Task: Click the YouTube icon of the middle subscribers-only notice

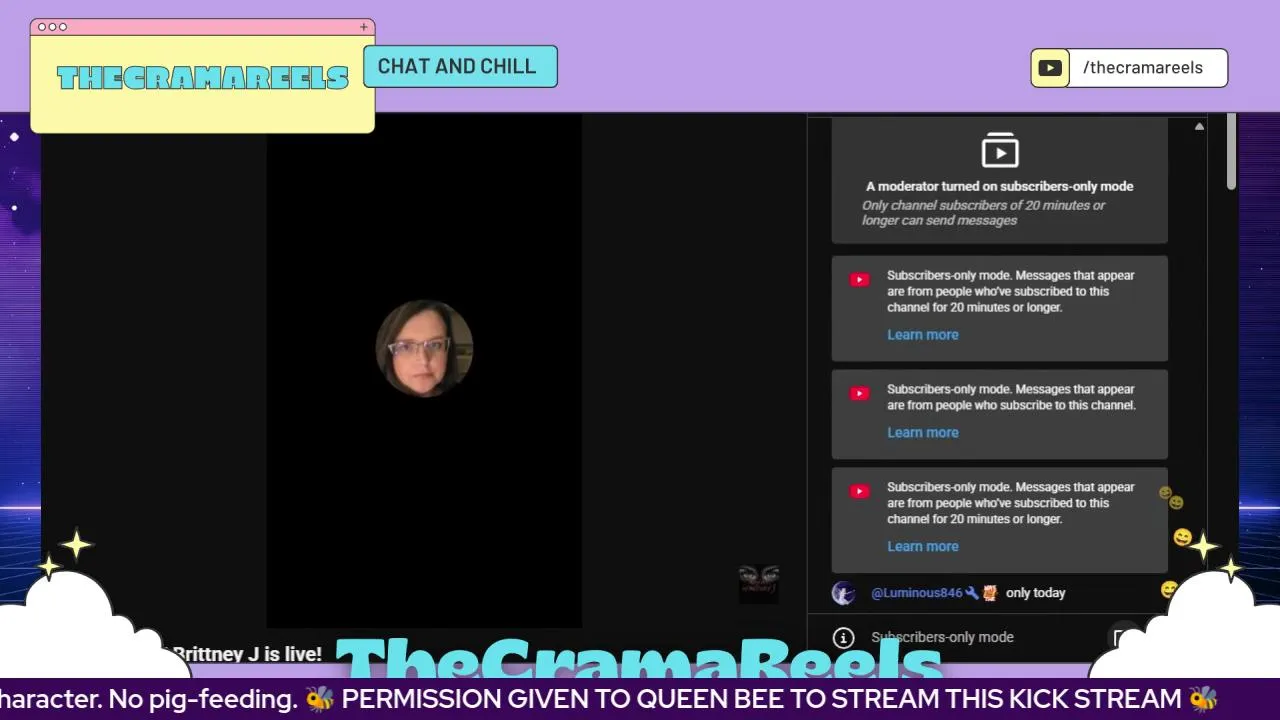Action: (x=859, y=394)
